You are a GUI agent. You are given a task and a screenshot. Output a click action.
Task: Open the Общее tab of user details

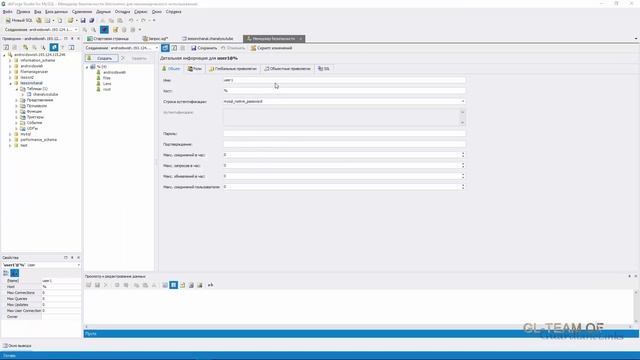coord(171,69)
